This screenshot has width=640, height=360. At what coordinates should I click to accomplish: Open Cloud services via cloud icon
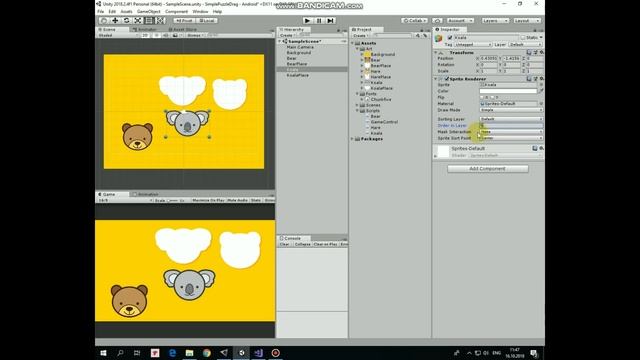pyautogui.click(x=437, y=20)
